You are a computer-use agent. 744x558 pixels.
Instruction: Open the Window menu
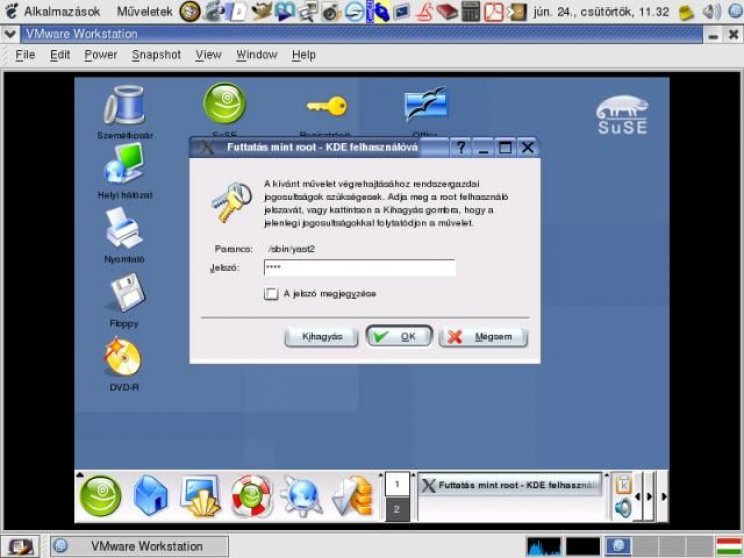pos(257,55)
